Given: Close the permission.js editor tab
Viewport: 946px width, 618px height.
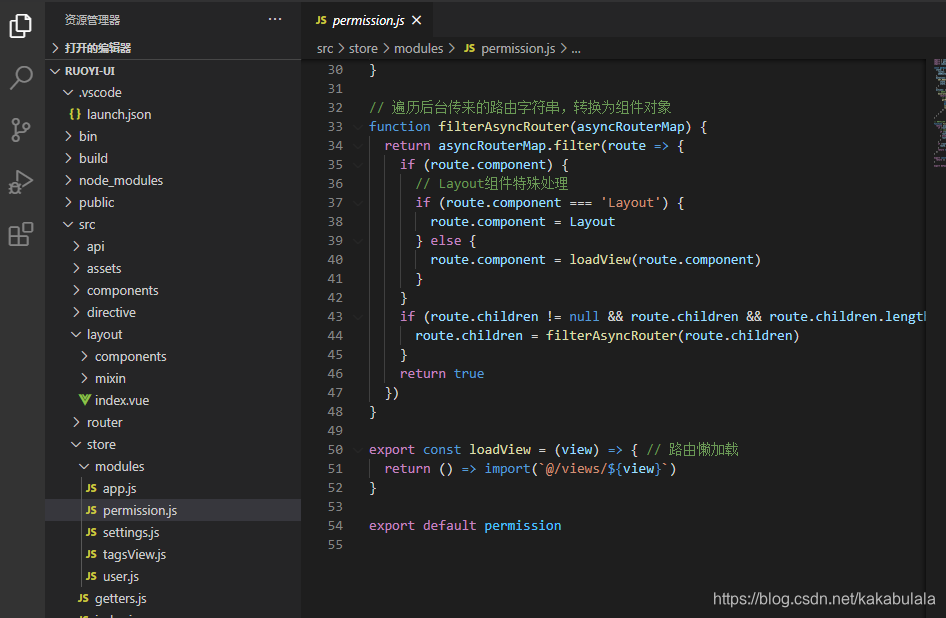Looking at the screenshot, I should click(x=416, y=21).
